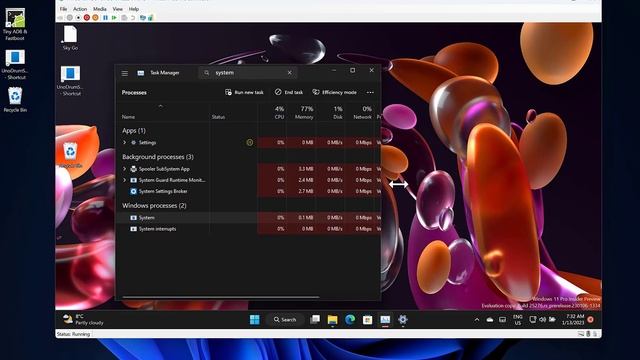This screenshot has height=360, width=640.
Task: Click the Task Manager icon in the VM taskbar
Action: [x=385, y=320]
